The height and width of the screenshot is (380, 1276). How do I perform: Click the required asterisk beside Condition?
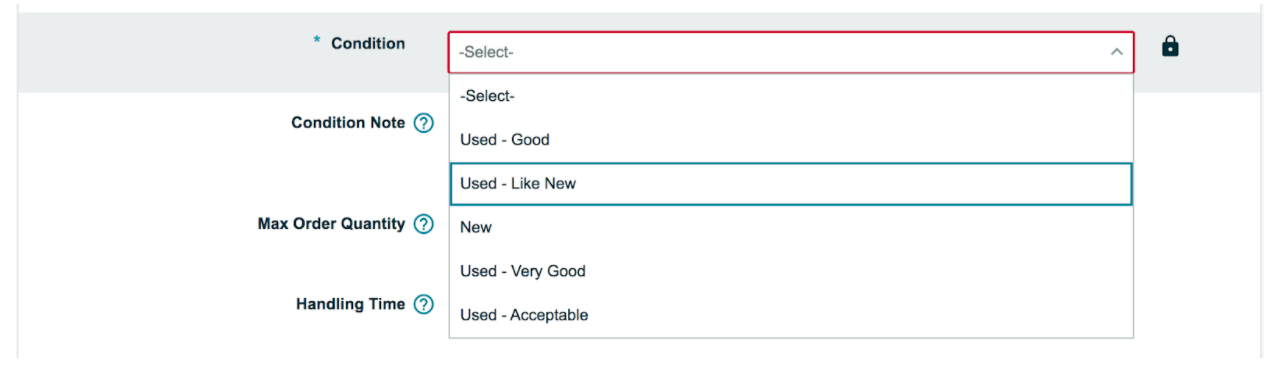point(317,42)
